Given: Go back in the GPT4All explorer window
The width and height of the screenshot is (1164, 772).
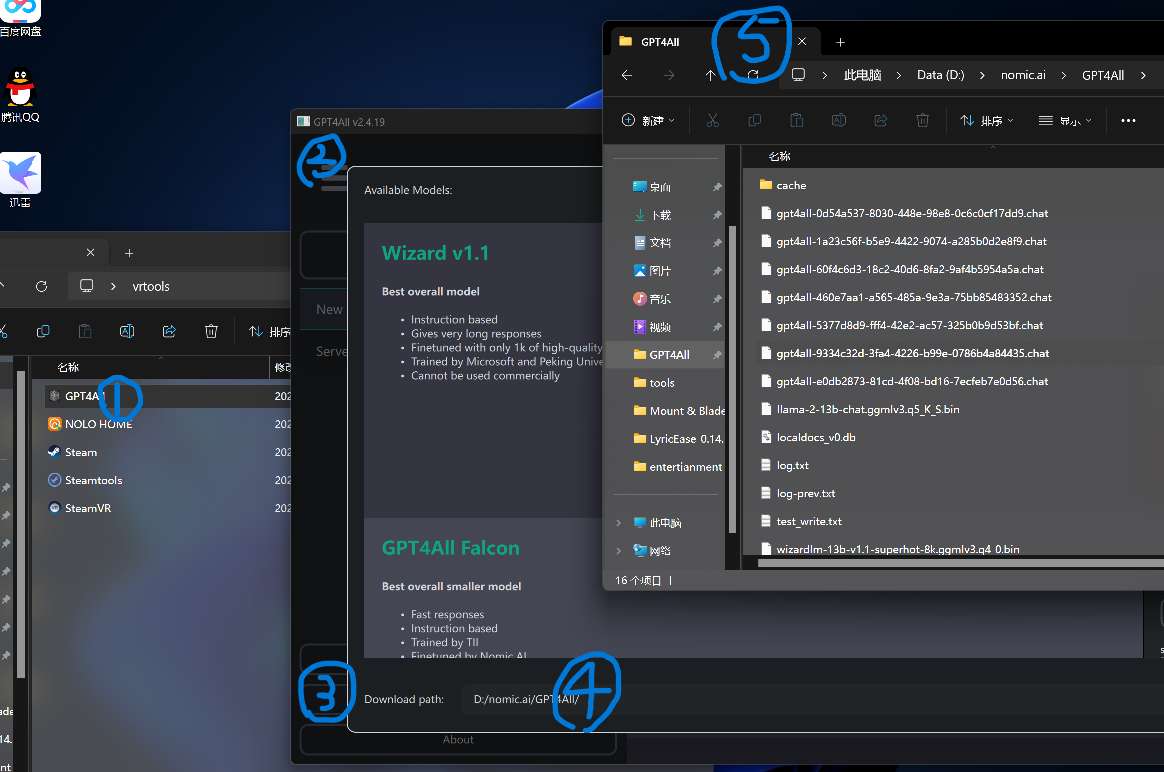Looking at the screenshot, I should (627, 75).
